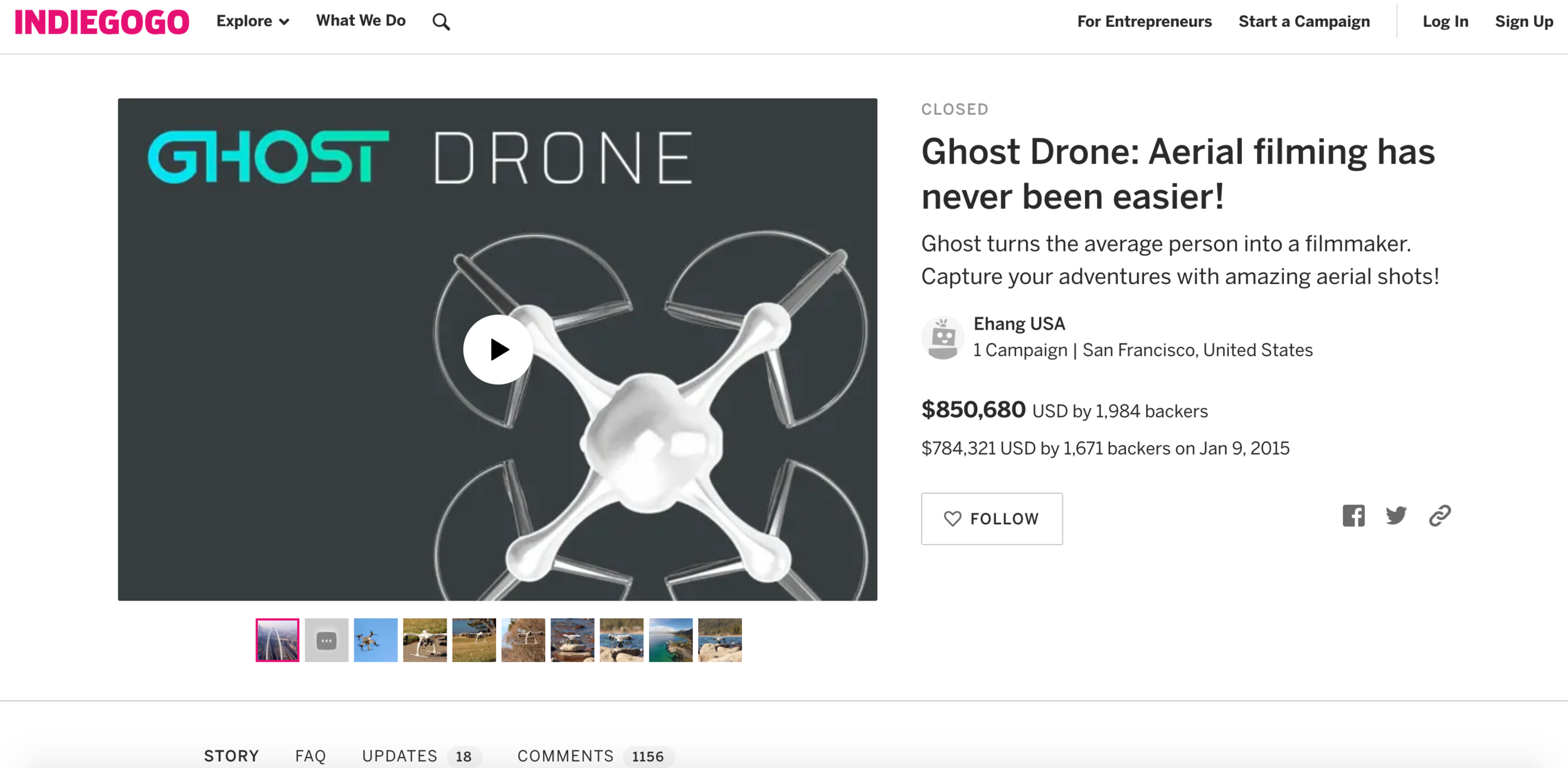Open the search magnifier icon
1568x768 pixels.
[441, 22]
